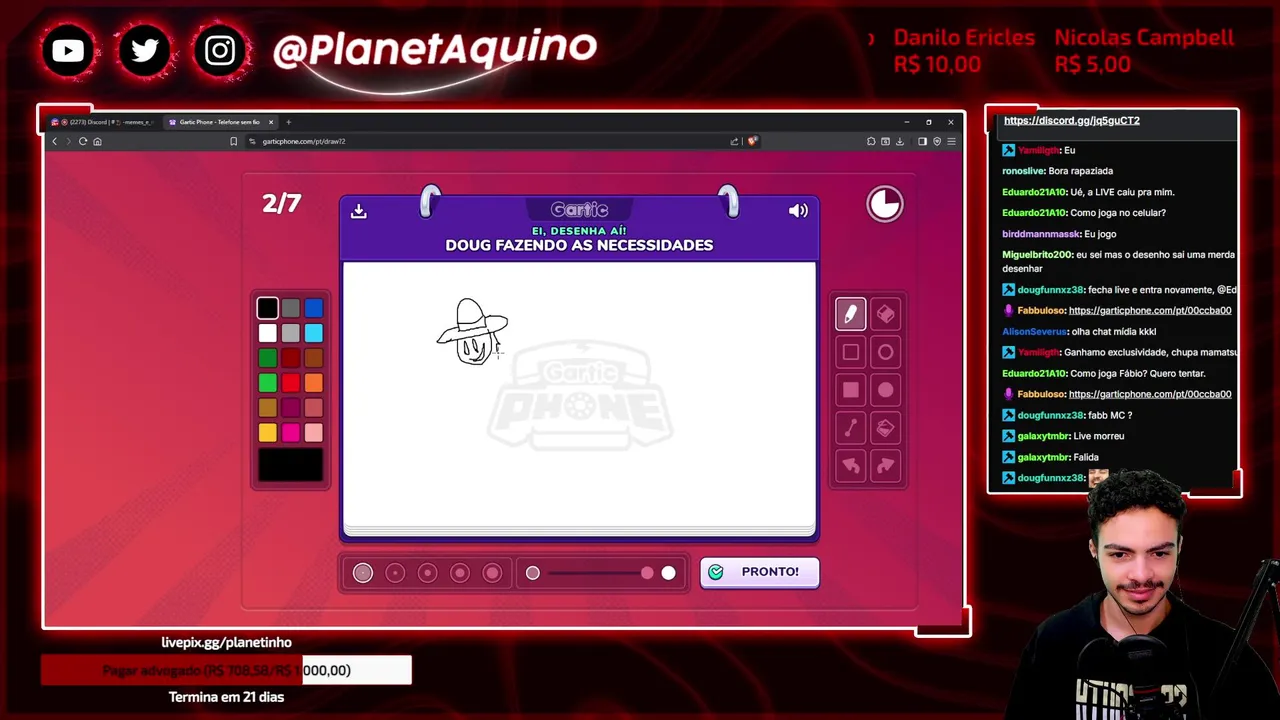Pick the dark green color swatch
The image size is (1280, 720).
tap(267, 358)
